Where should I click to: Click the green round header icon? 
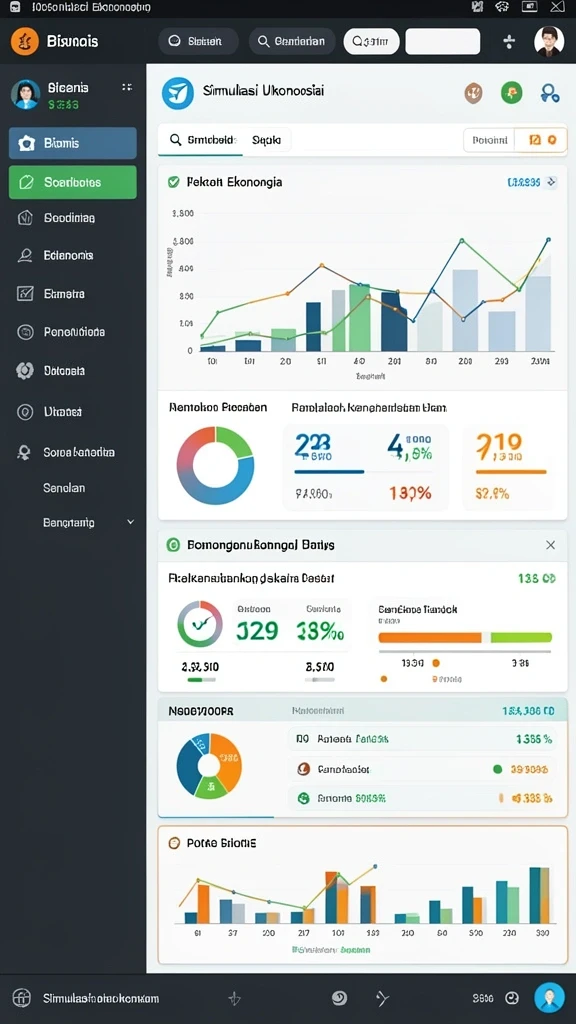511,93
